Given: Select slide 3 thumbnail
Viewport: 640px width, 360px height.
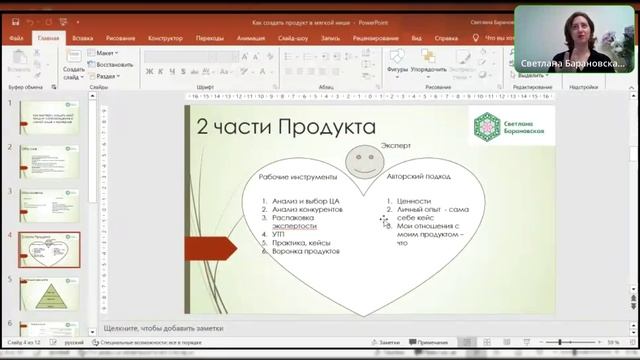Looking at the screenshot, I should [x=49, y=206].
